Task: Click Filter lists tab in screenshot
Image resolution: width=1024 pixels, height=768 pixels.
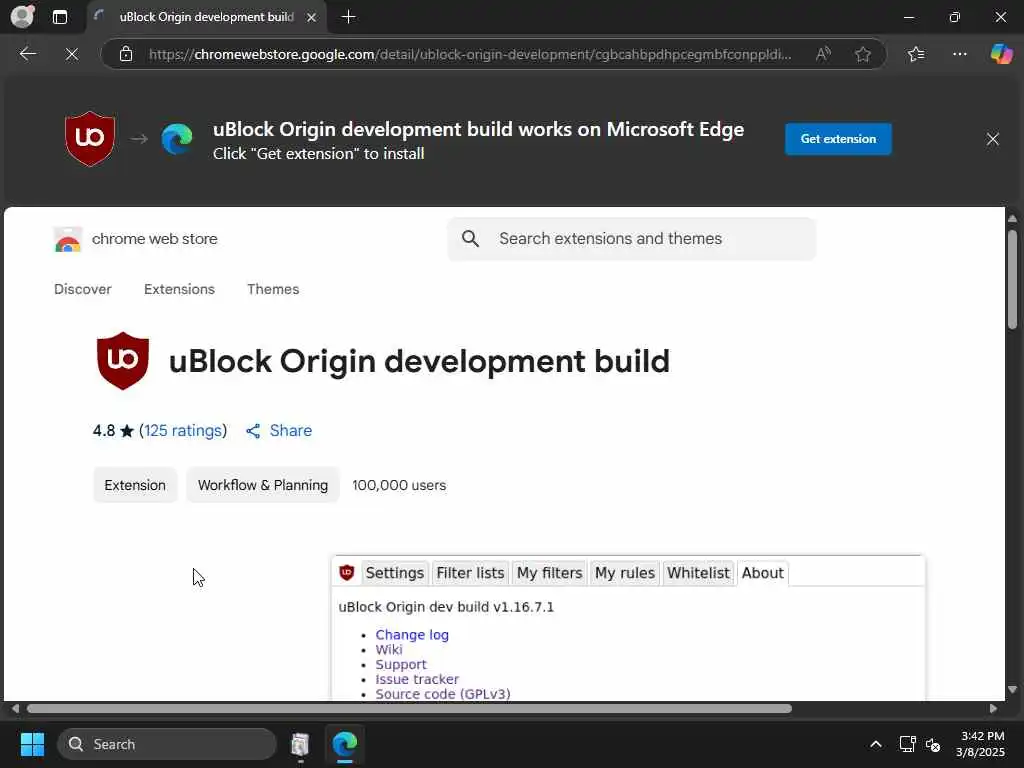Action: coord(470,573)
